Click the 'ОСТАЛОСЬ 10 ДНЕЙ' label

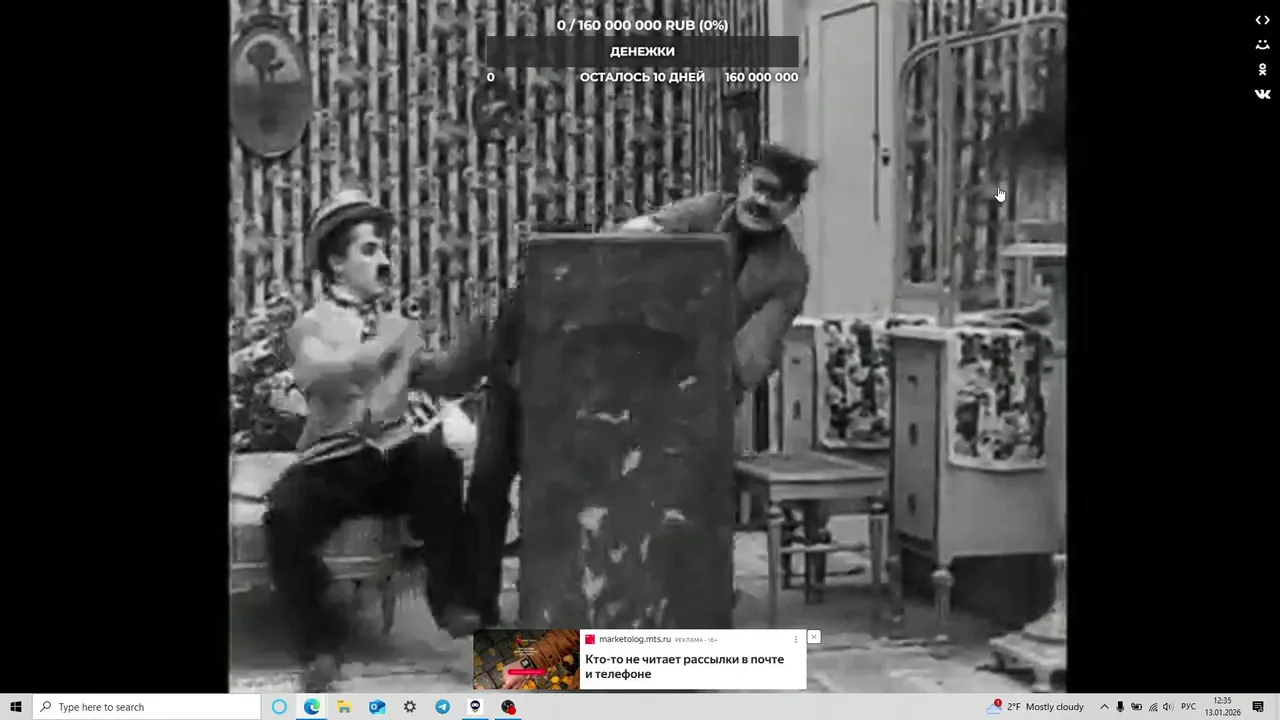[642, 77]
